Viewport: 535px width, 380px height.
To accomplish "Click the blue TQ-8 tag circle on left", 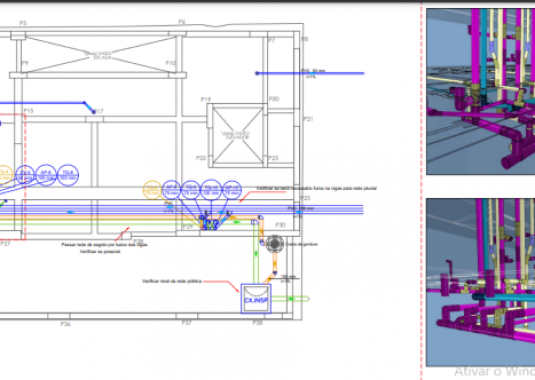I will (x=68, y=175).
